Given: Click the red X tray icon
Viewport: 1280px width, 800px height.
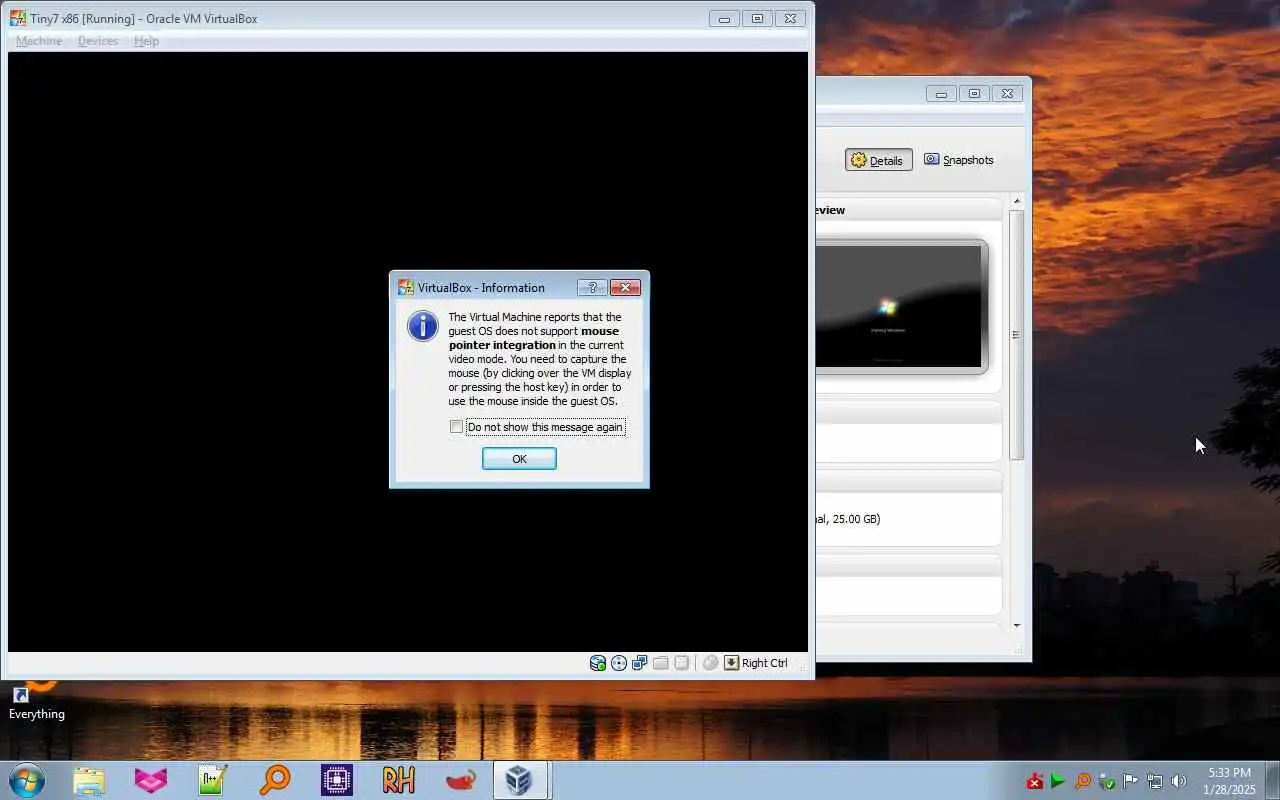Looking at the screenshot, I should click(x=1035, y=781).
